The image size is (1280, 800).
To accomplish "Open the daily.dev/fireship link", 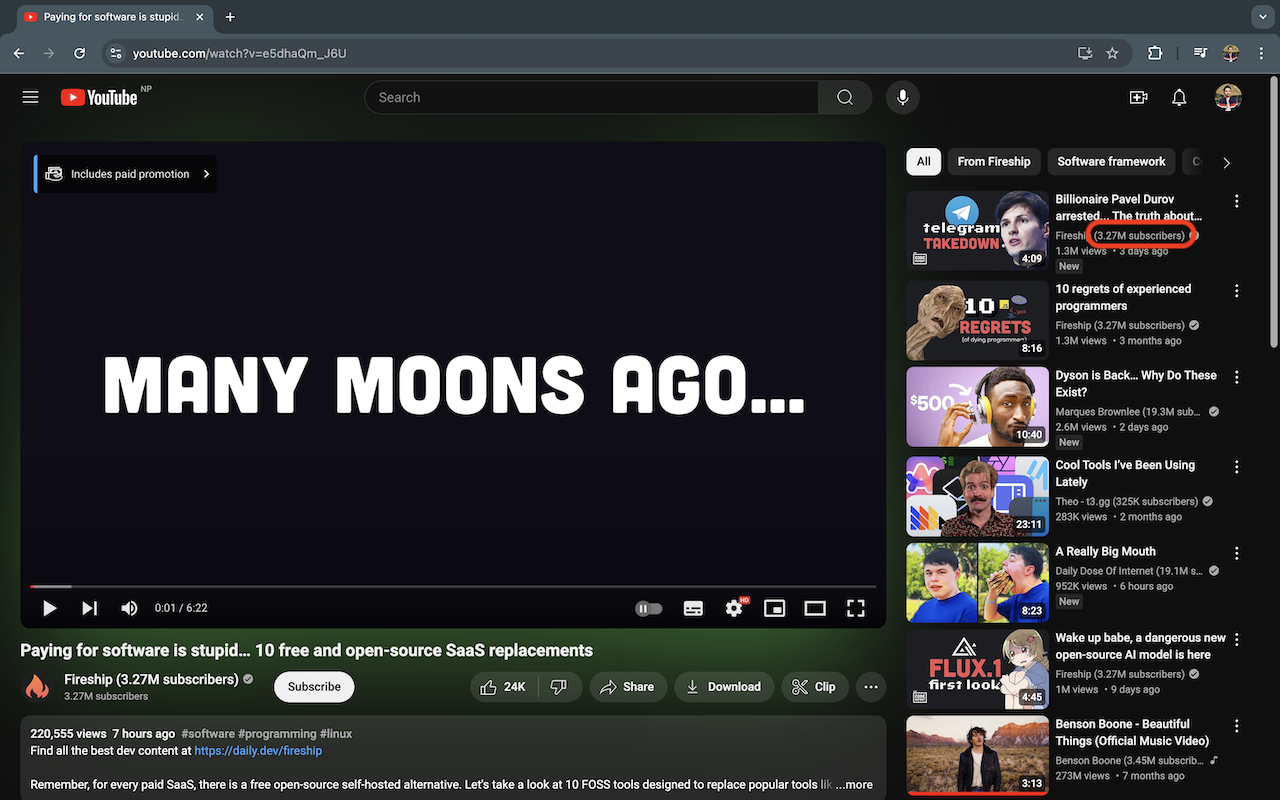I will click(258, 750).
